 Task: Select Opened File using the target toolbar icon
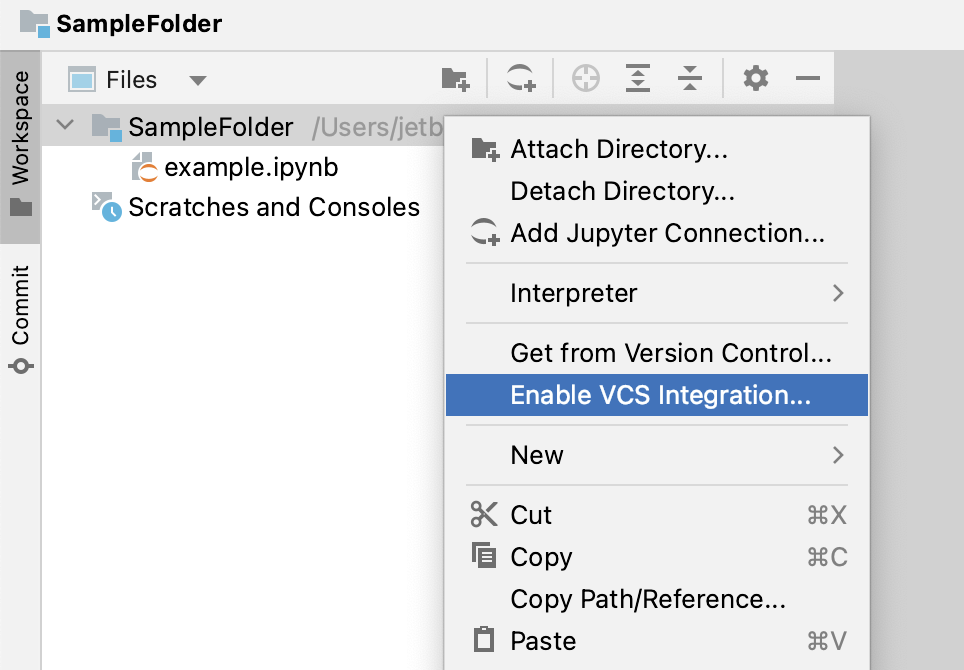585,79
